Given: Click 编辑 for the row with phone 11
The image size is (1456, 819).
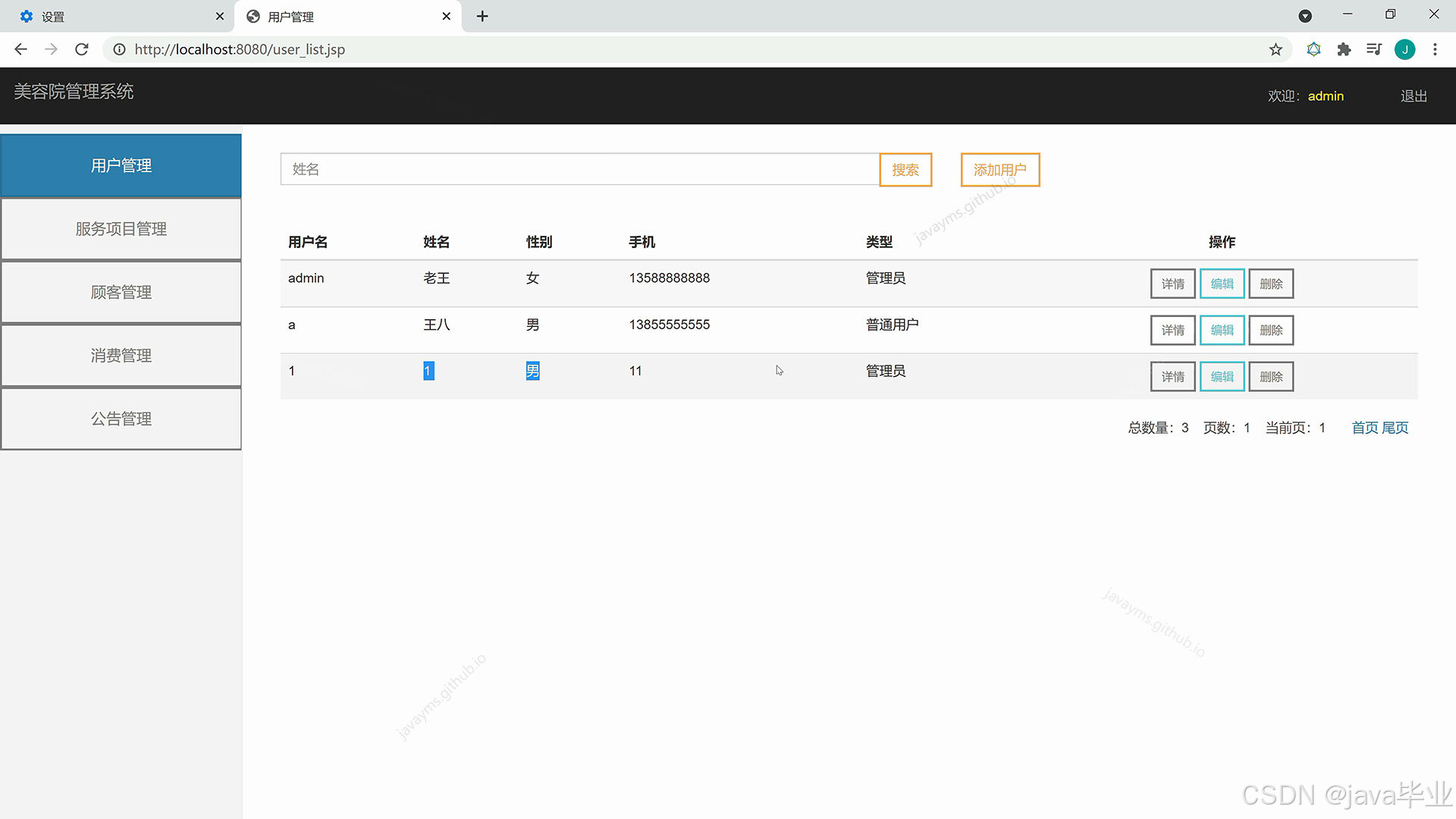Looking at the screenshot, I should (1222, 376).
